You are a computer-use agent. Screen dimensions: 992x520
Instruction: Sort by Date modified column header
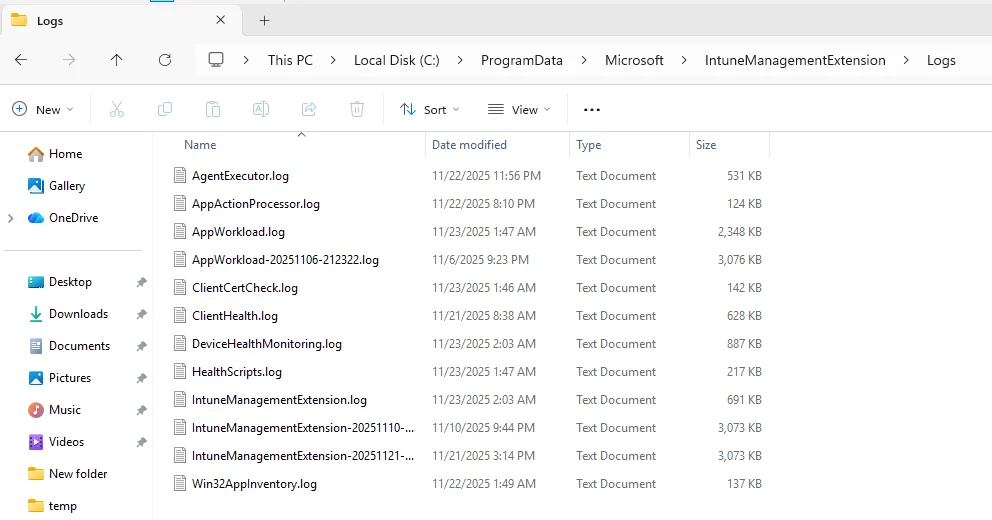coord(469,145)
